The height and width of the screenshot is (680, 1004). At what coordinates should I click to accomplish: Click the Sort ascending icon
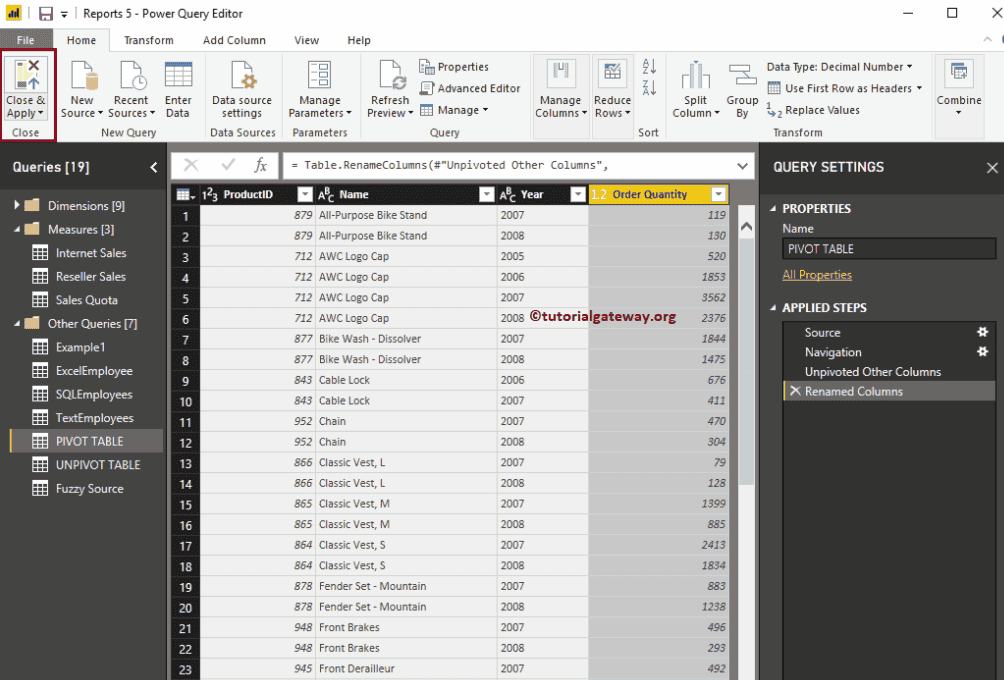tap(649, 67)
